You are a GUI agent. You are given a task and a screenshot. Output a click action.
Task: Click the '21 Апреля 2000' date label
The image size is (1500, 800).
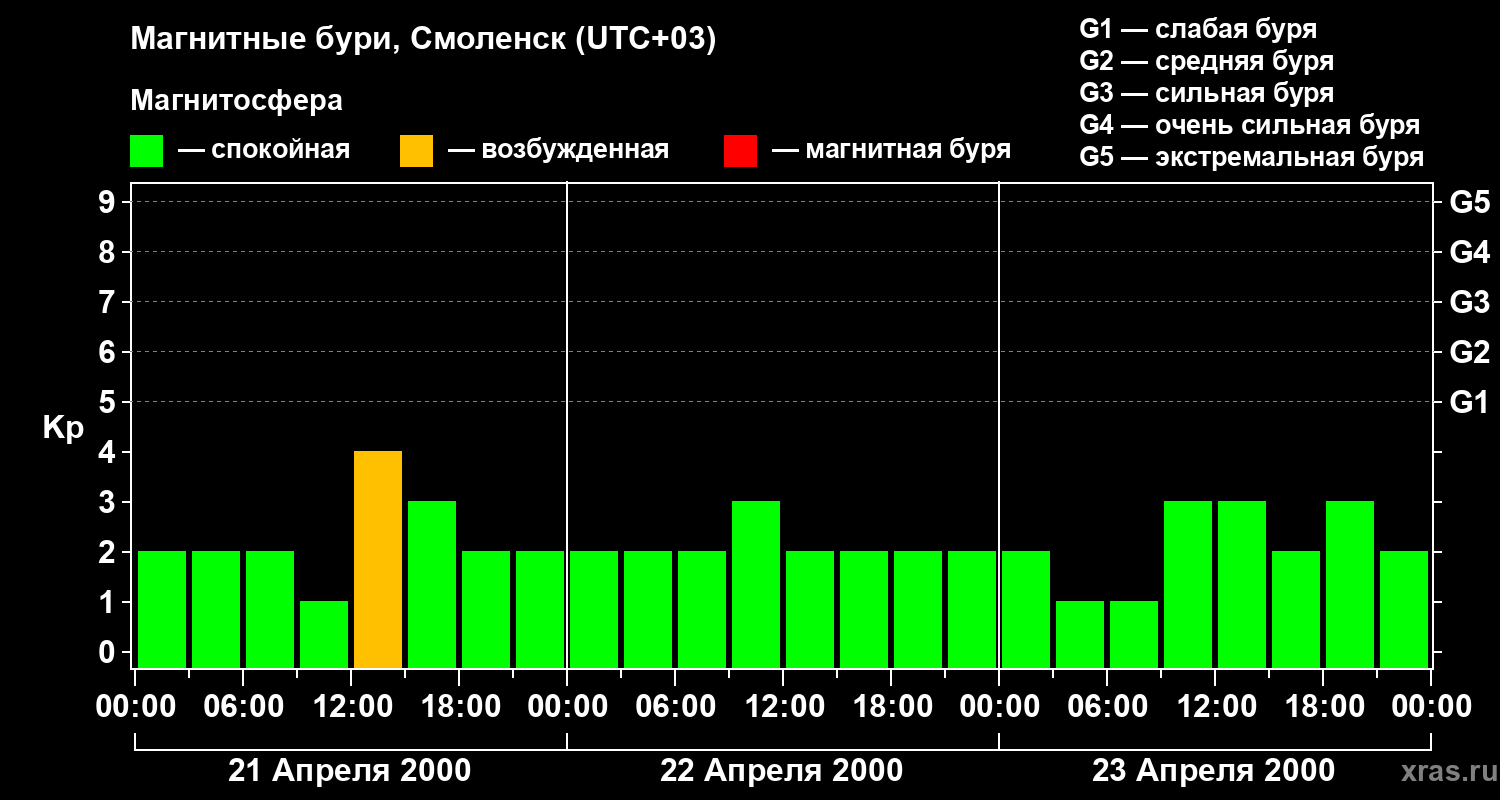(x=349, y=771)
